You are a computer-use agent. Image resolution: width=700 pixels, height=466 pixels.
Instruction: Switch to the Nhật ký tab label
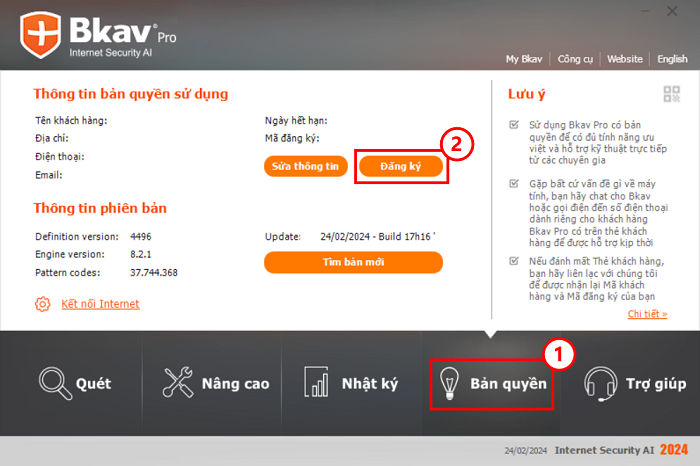coord(370,383)
